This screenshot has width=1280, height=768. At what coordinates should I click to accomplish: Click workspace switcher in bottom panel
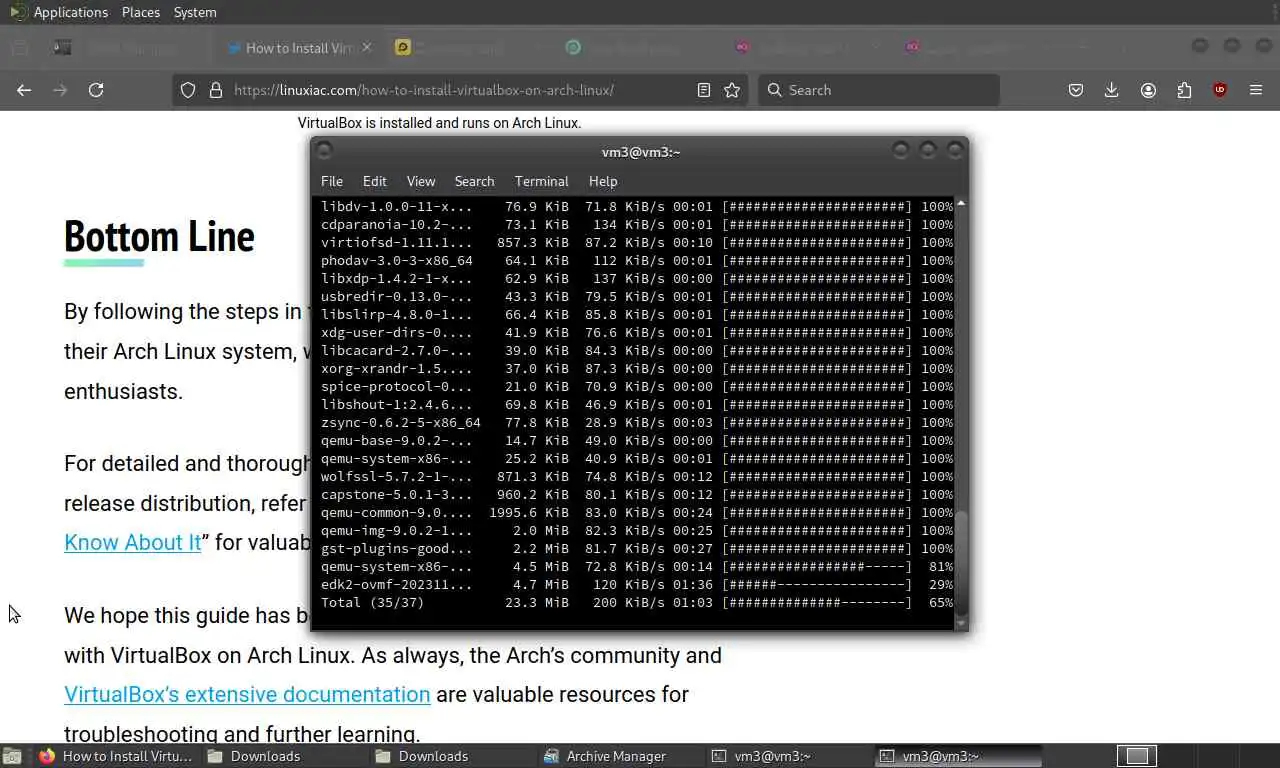coord(1137,756)
